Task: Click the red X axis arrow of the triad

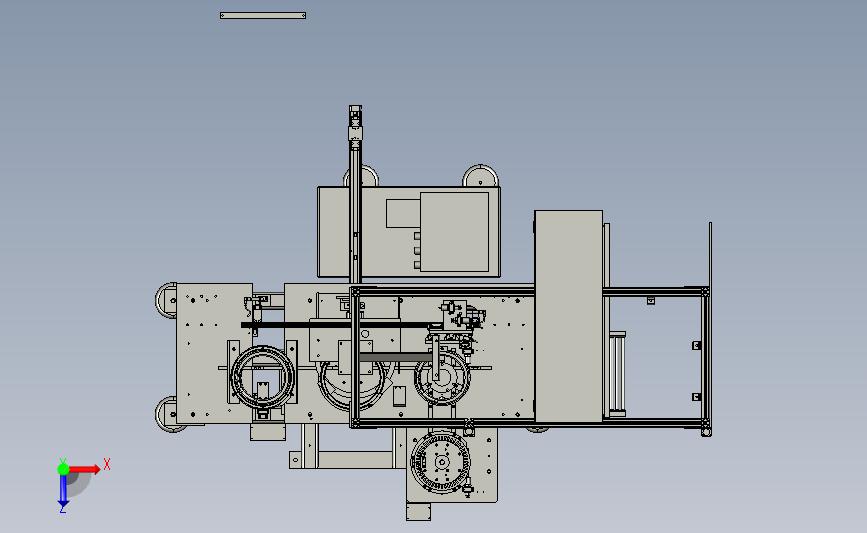Action: click(x=84, y=469)
